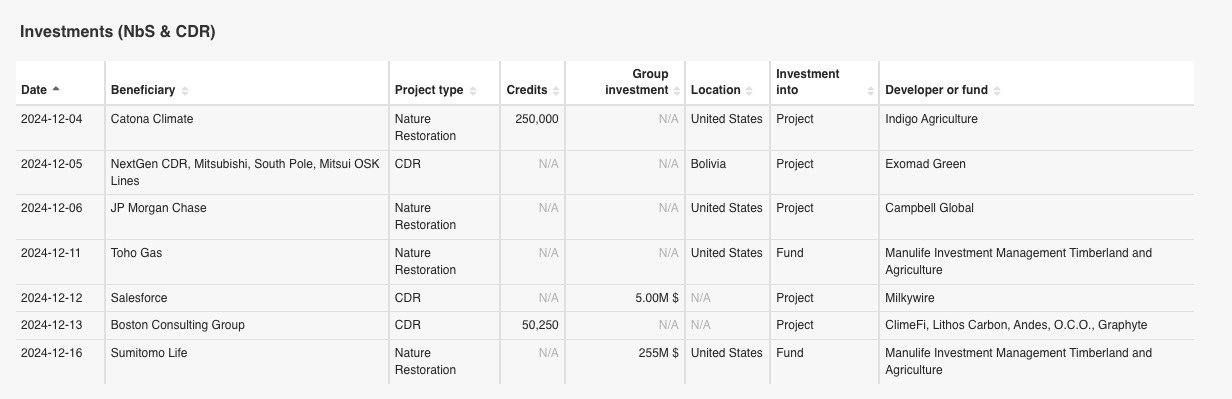Select the JP Morgan Chase row
Viewport: 1232px width, 399px height.
point(605,217)
